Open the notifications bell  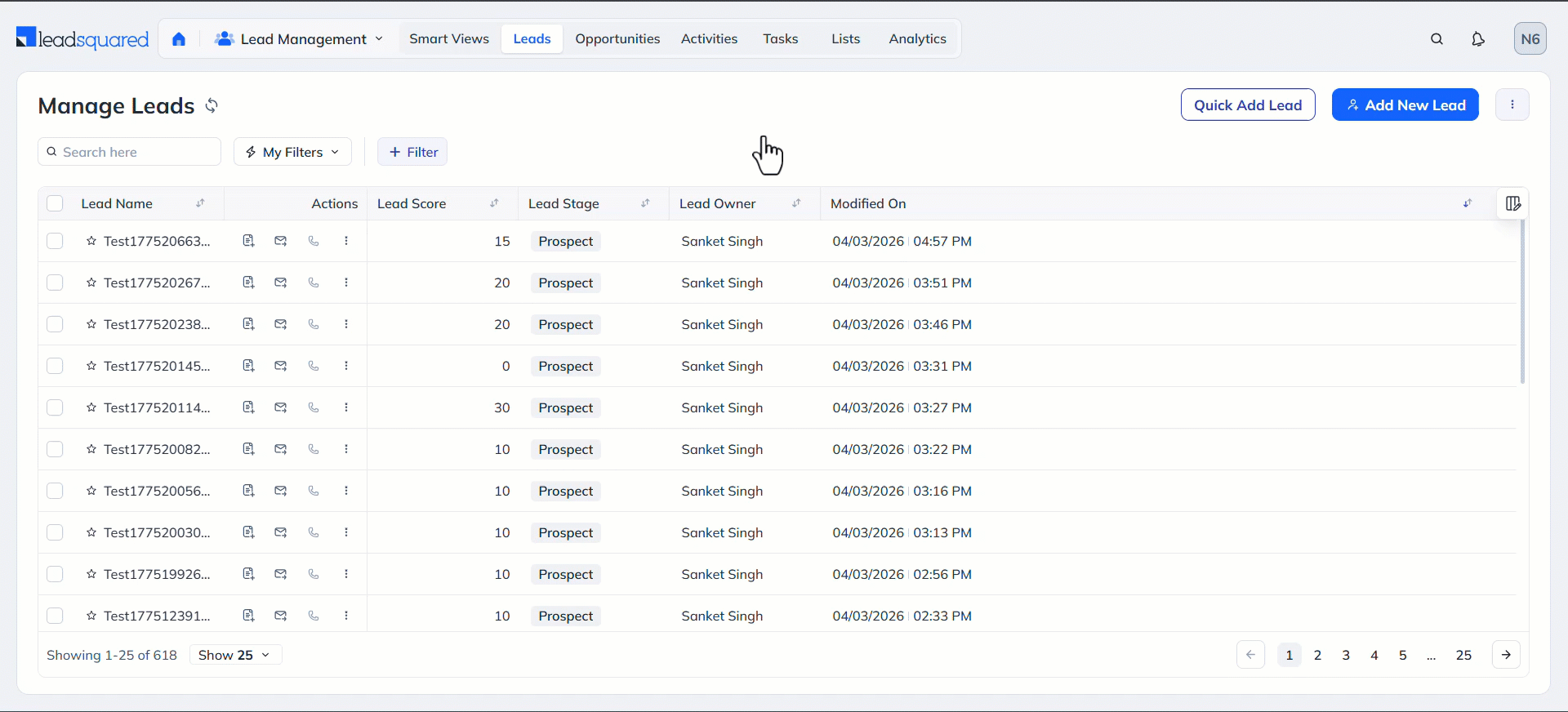click(x=1477, y=39)
